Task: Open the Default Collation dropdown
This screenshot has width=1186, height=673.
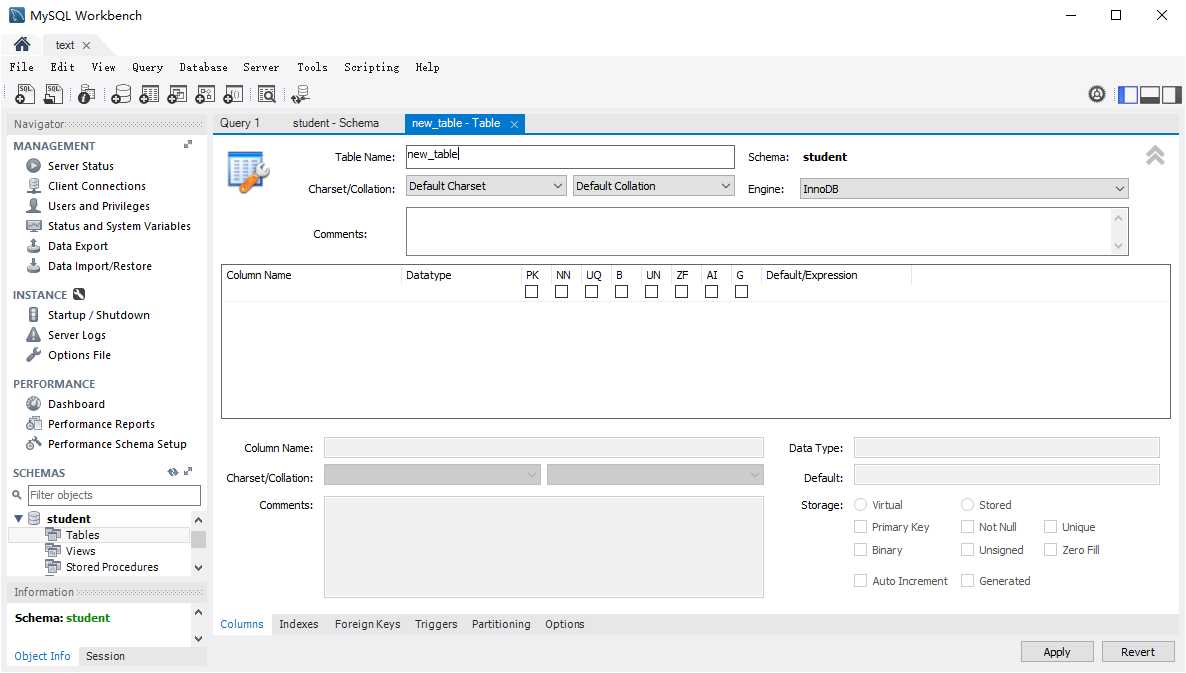Action: pos(654,186)
